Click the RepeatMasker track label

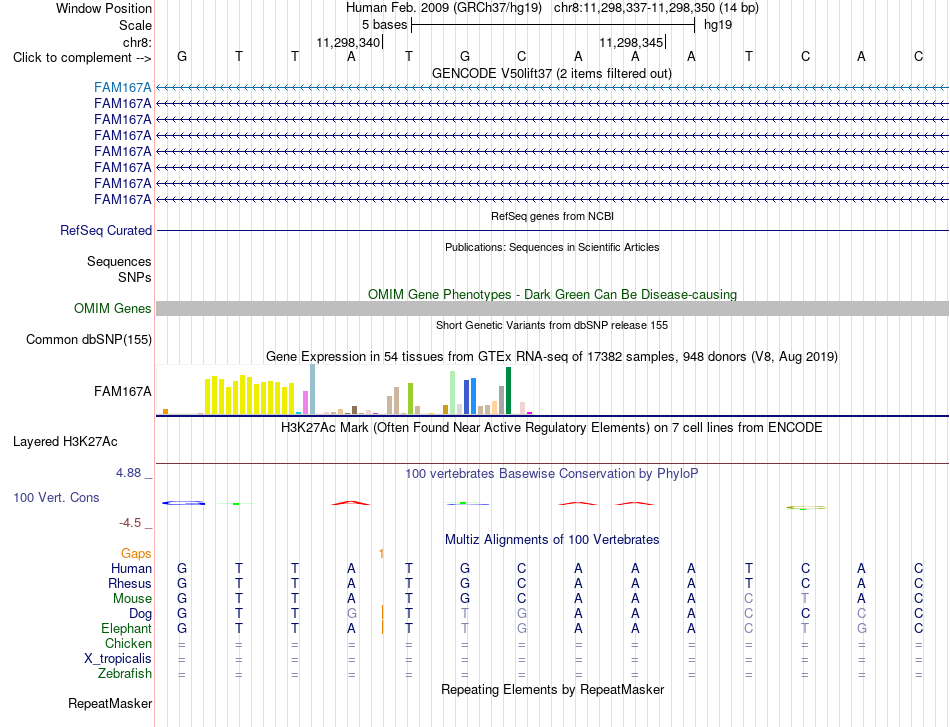point(110,703)
